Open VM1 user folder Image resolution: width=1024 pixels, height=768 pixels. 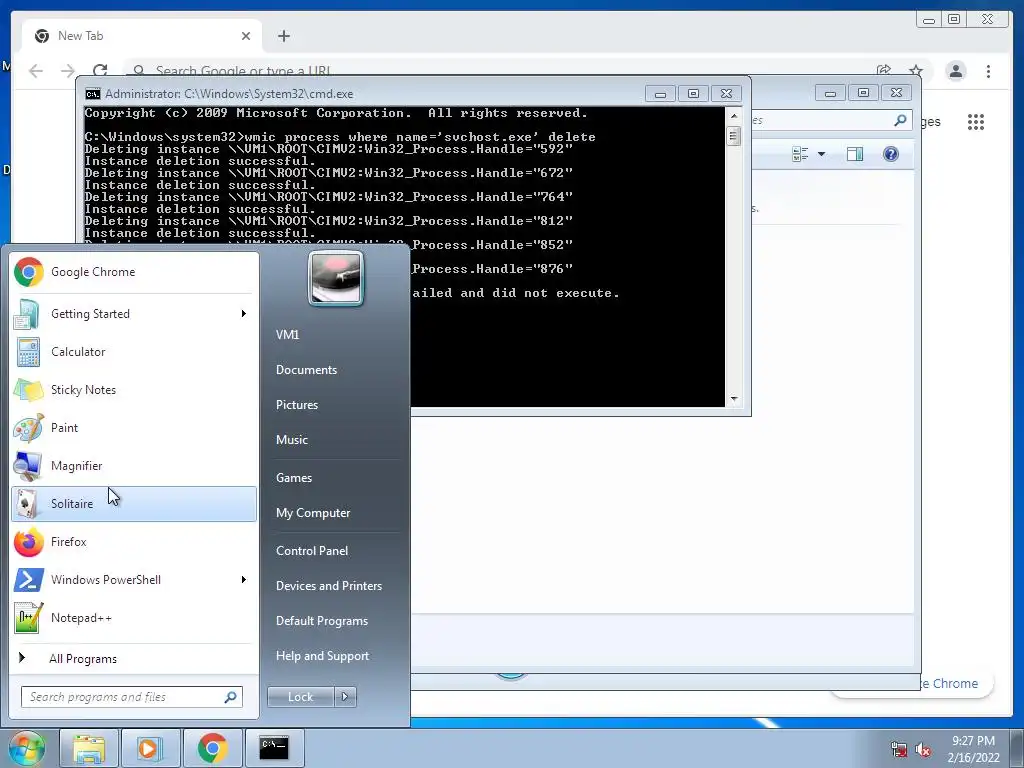pos(287,334)
